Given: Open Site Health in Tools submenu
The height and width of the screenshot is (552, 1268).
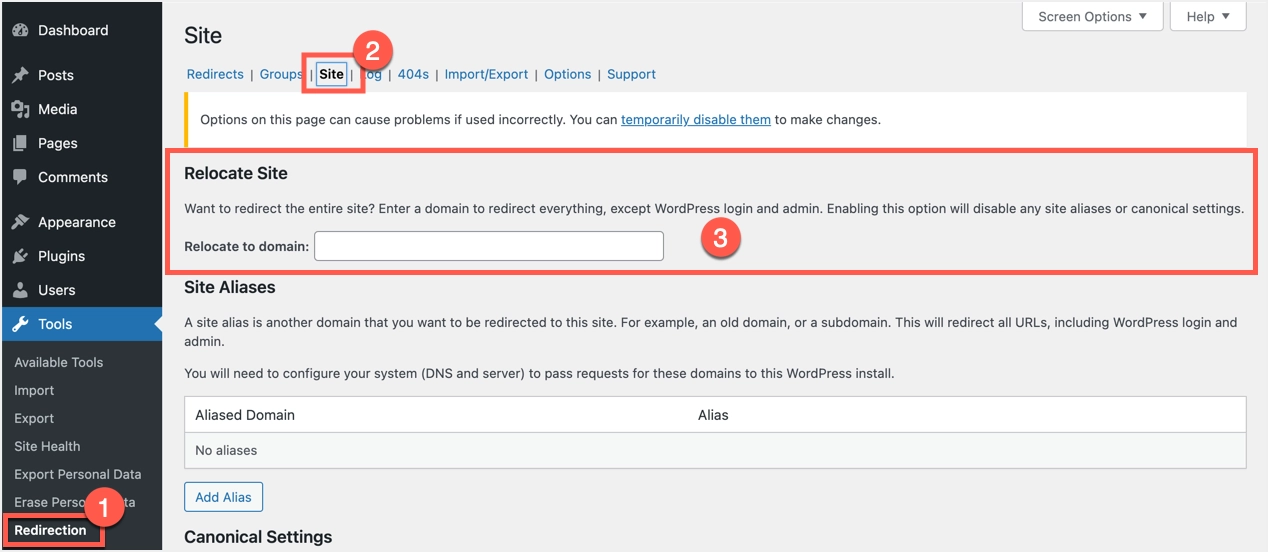Looking at the screenshot, I should click(47, 446).
